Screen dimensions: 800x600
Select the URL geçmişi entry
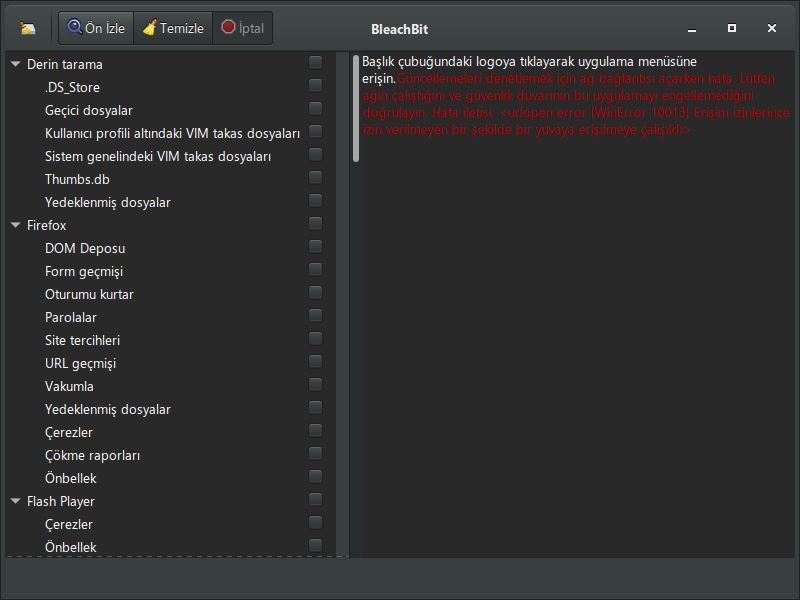coord(80,363)
